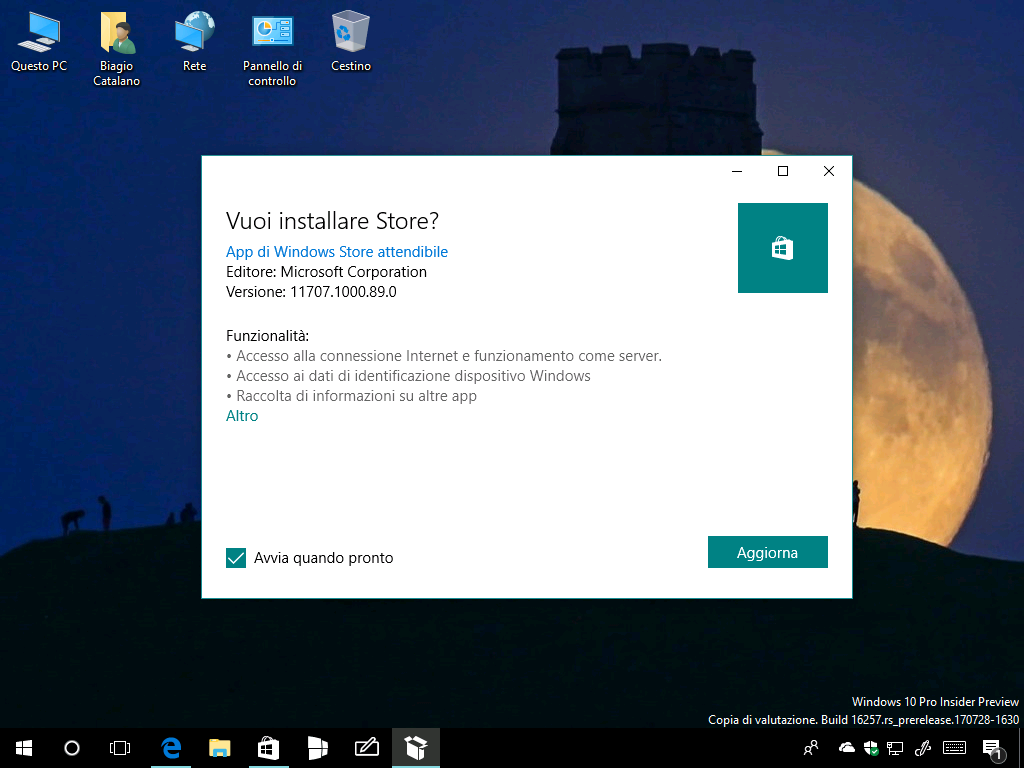Image resolution: width=1024 pixels, height=768 pixels.
Task: Select the Biagio Catalano user folder icon
Action: 117,48
